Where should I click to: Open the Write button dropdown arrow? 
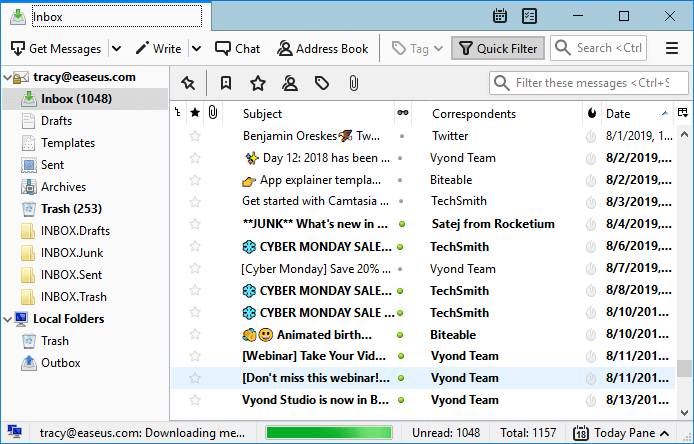coord(196,48)
